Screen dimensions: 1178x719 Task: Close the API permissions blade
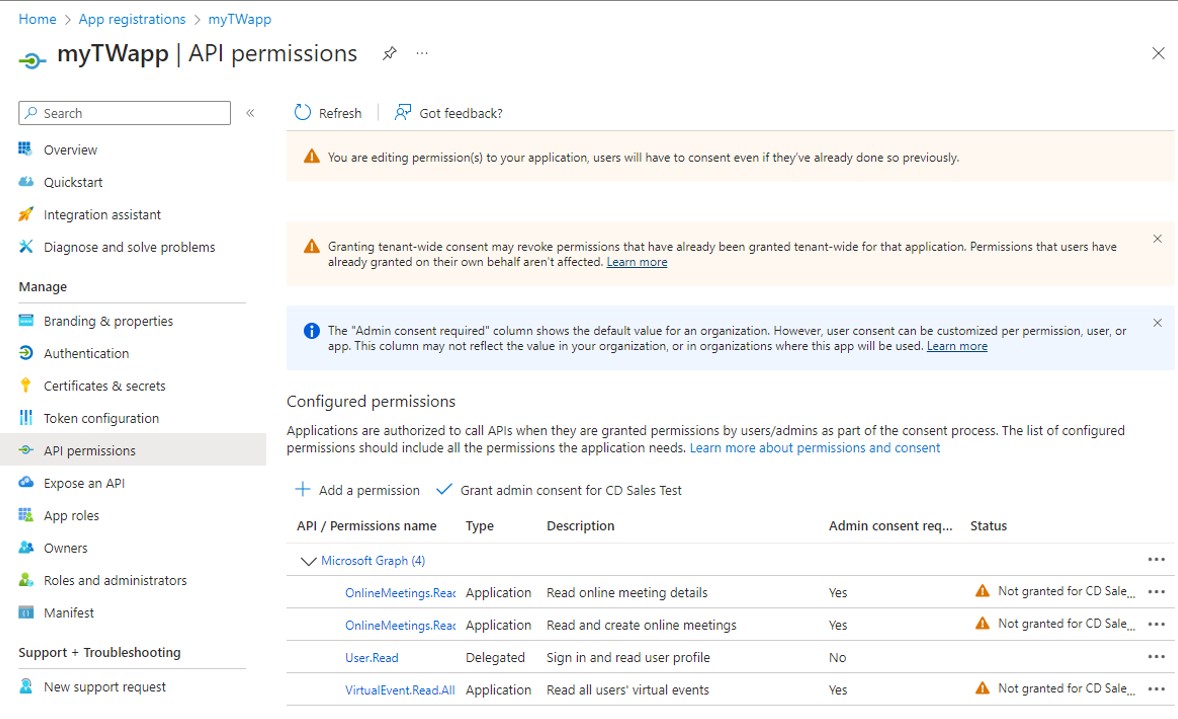pyautogui.click(x=1158, y=53)
